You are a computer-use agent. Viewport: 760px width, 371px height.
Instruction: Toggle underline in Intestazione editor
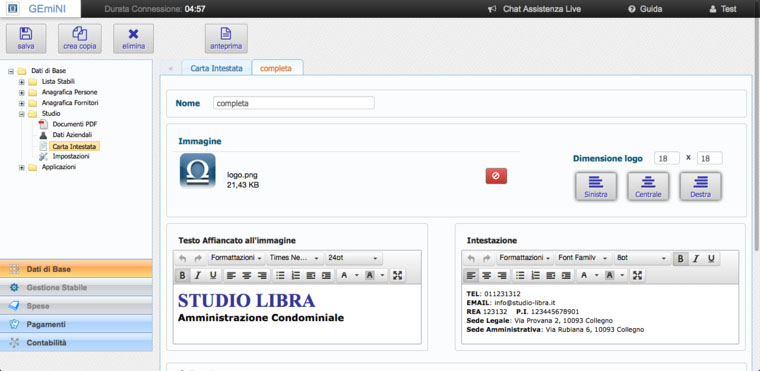point(711,258)
